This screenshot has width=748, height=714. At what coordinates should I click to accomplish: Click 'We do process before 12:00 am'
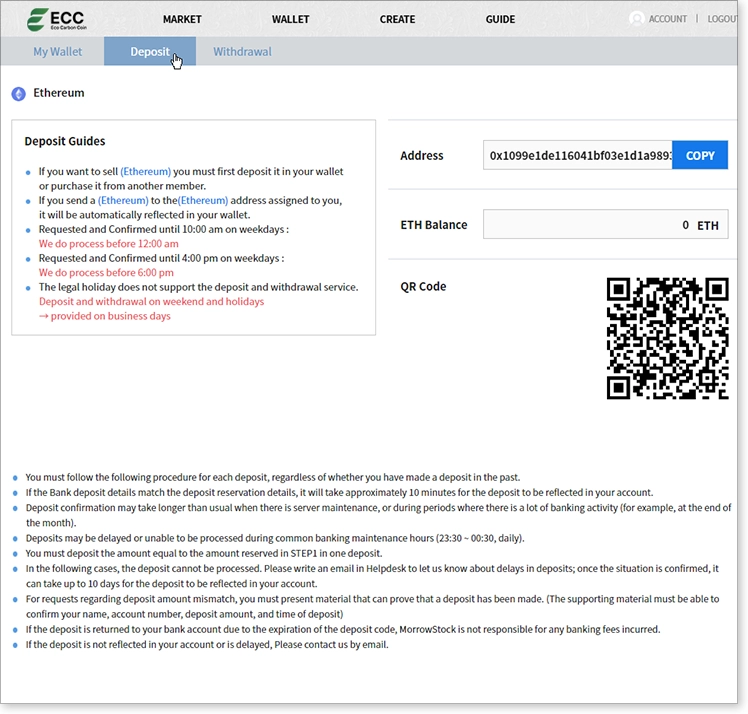point(109,244)
